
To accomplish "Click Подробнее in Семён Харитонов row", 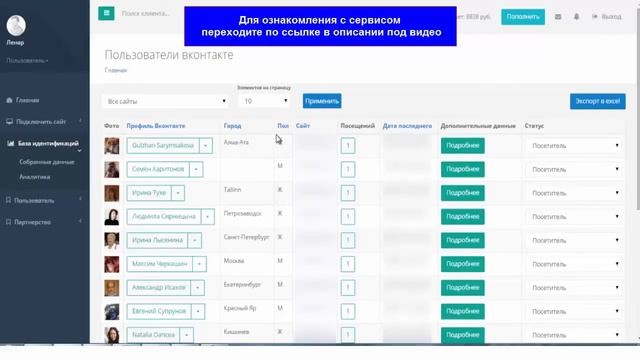I will click(462, 169).
